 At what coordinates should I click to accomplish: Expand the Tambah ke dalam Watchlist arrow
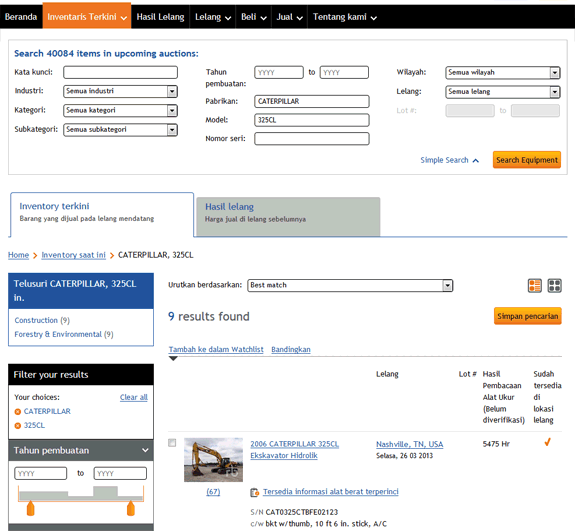[173, 359]
